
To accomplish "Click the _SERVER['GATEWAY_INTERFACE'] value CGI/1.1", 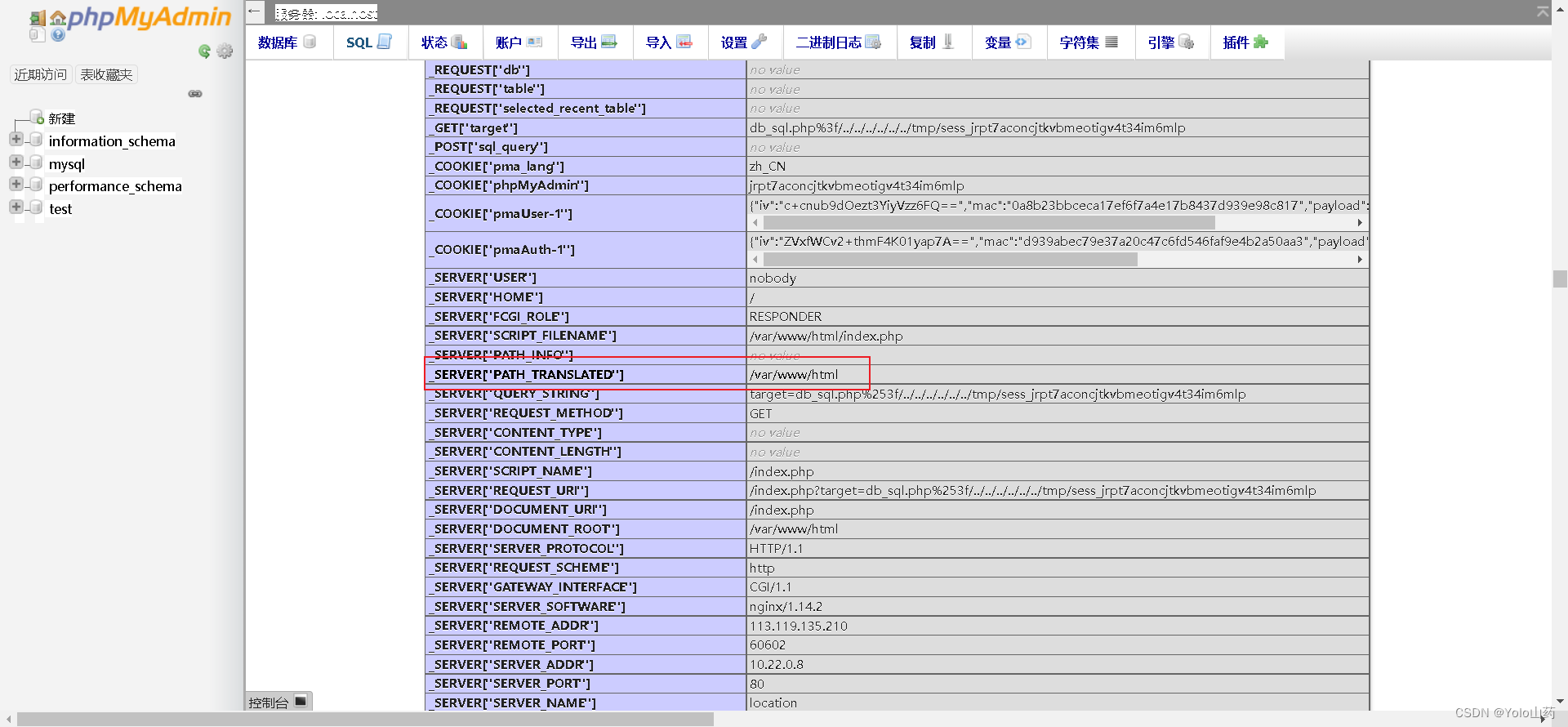I will pos(770,587).
